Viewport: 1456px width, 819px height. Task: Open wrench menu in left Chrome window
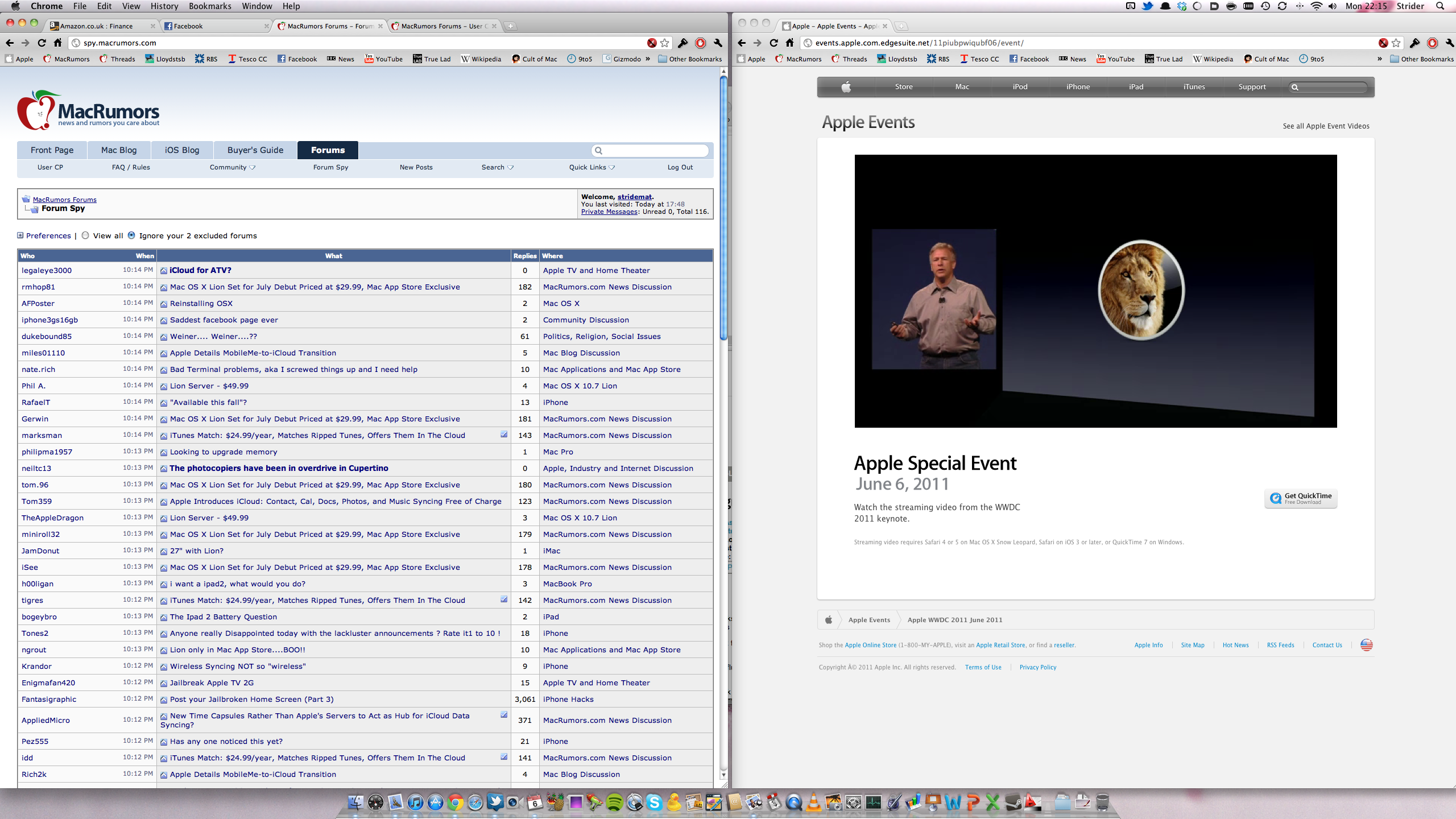pyautogui.click(x=718, y=43)
